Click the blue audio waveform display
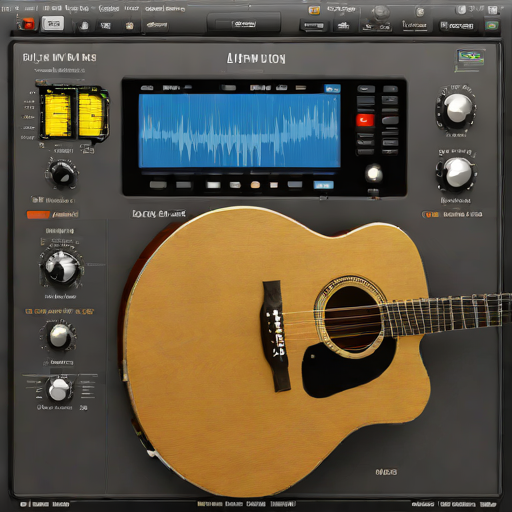Screen dimensions: 512x512 240,130
